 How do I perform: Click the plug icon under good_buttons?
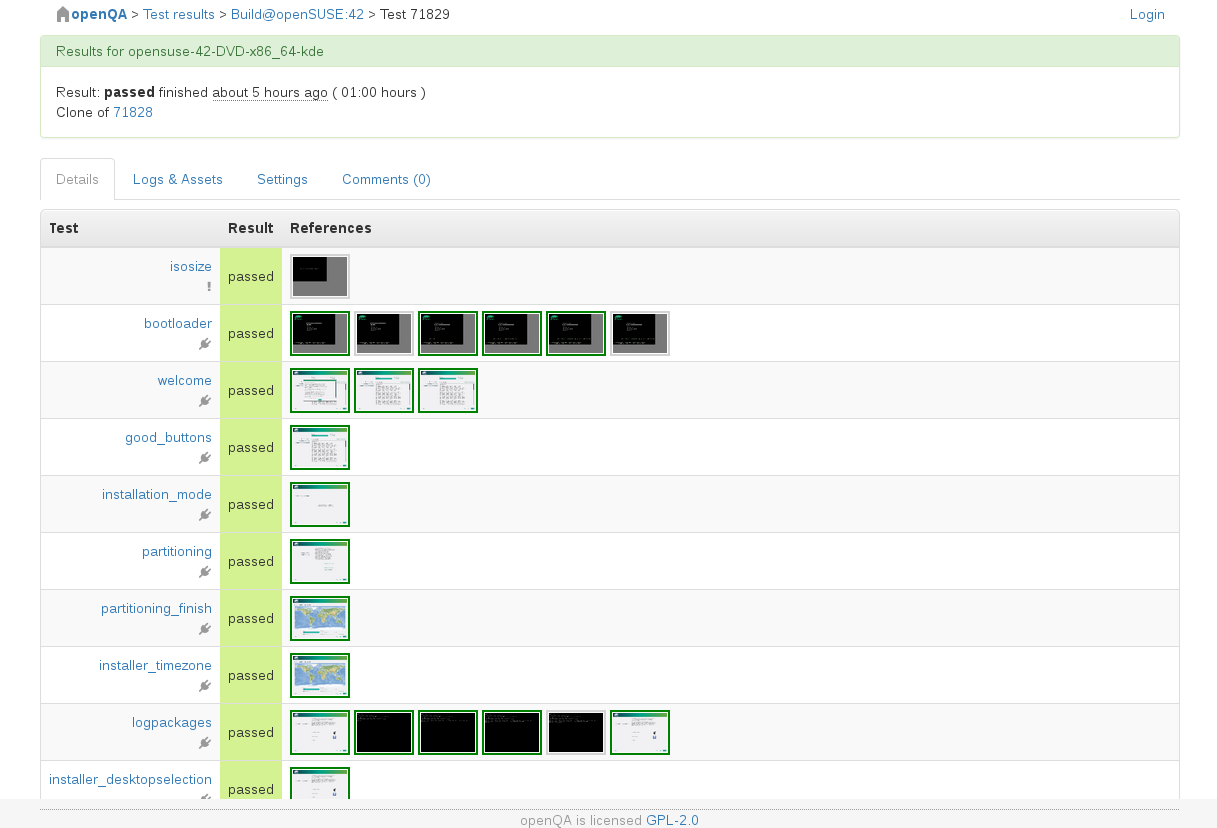(x=205, y=458)
